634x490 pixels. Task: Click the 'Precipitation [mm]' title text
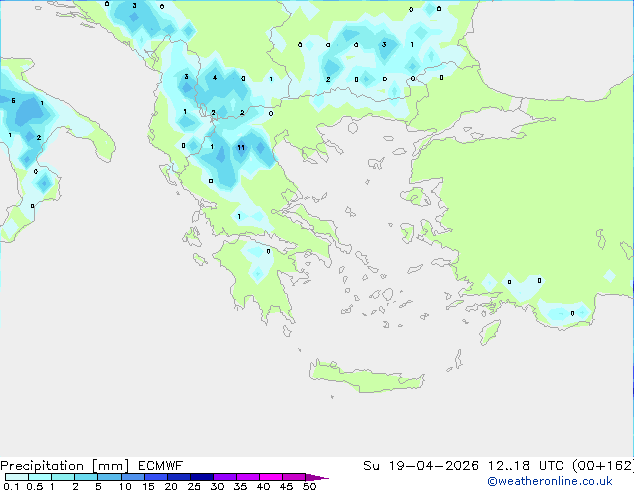(x=65, y=466)
